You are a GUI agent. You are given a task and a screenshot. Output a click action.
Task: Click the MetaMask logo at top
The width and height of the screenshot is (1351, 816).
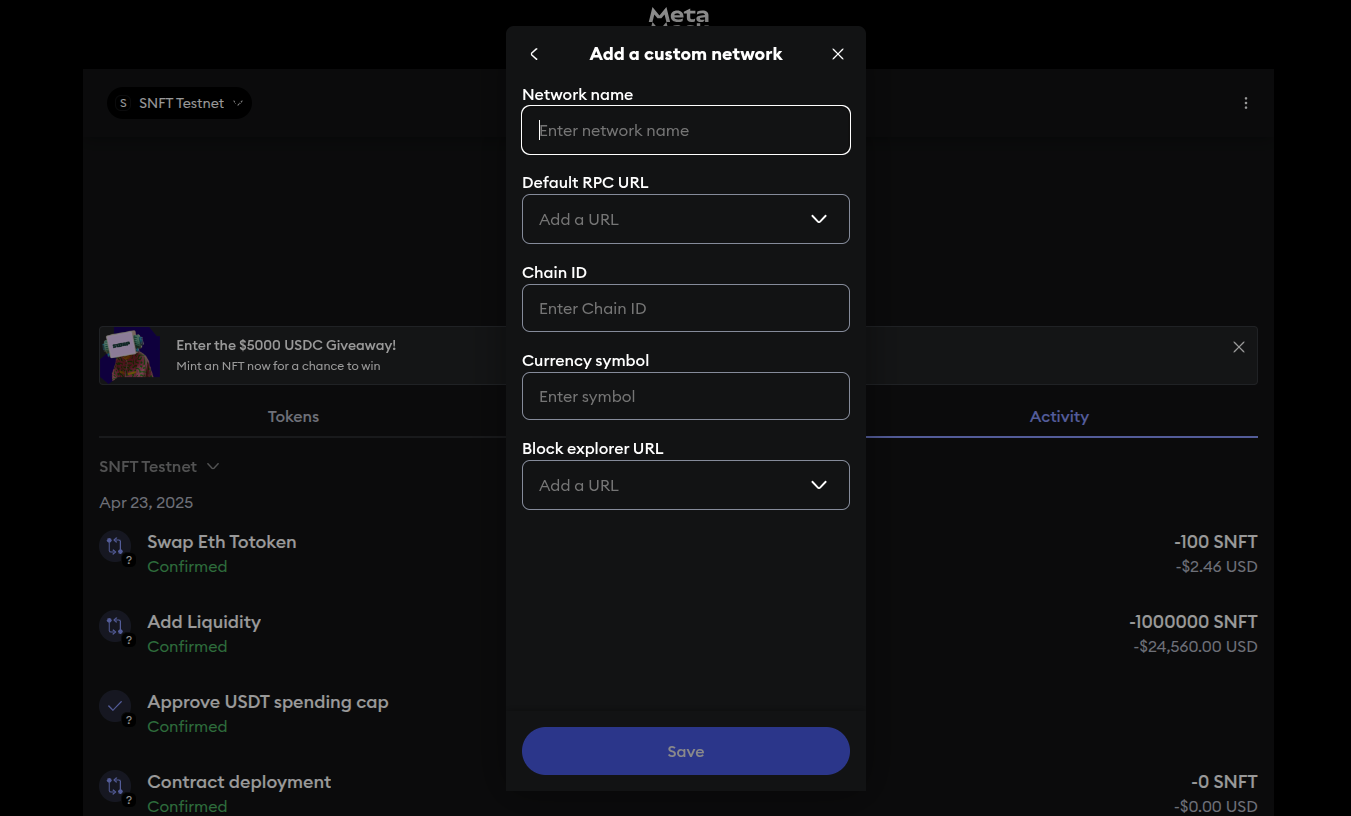click(x=679, y=16)
